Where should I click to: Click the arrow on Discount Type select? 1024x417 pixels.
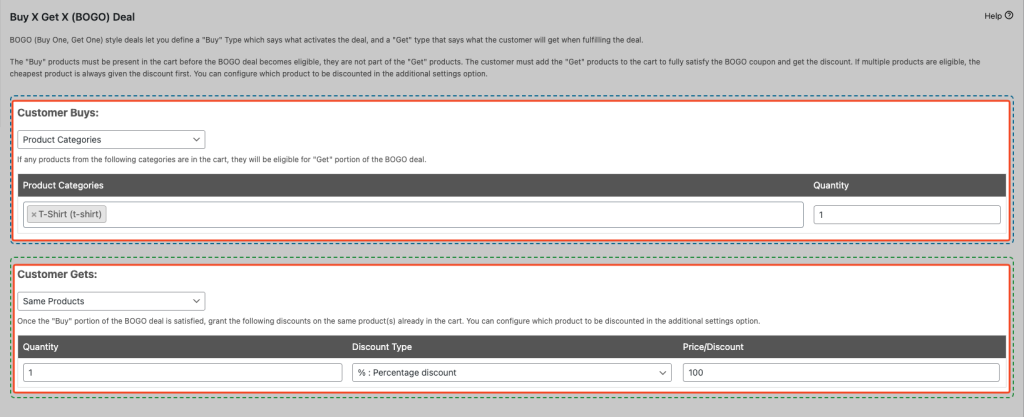pos(662,372)
